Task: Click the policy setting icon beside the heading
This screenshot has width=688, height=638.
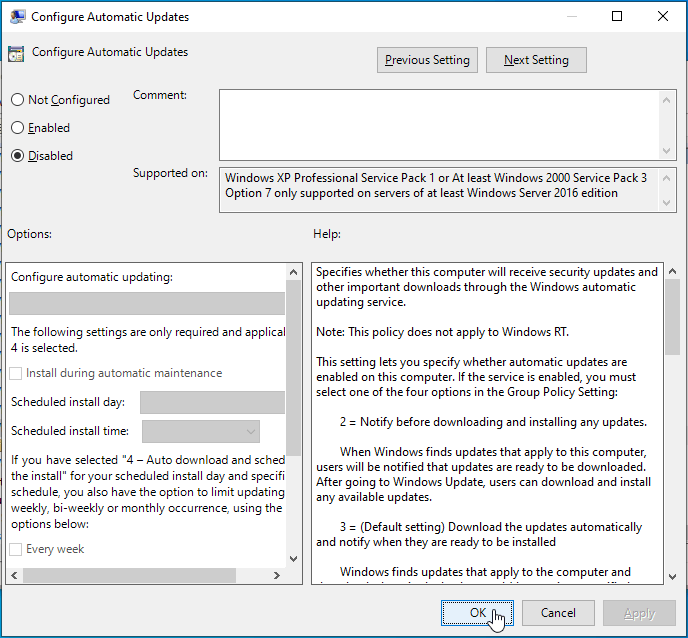Action: coord(16,55)
